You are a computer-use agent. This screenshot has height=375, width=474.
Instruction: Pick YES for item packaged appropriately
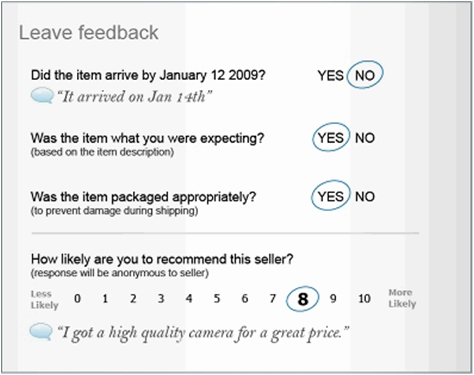(330, 196)
